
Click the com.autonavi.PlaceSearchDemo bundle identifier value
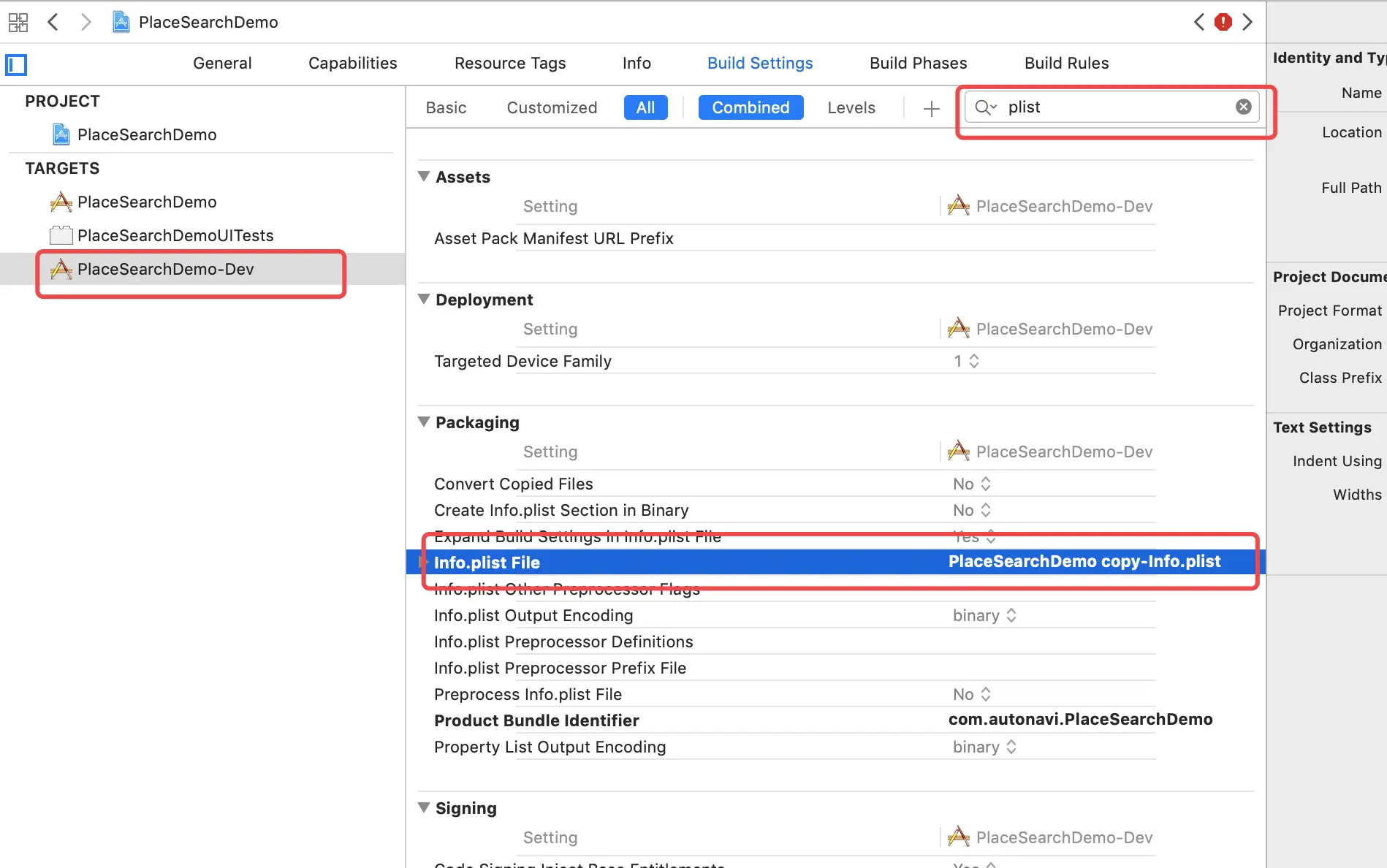pos(1080,720)
